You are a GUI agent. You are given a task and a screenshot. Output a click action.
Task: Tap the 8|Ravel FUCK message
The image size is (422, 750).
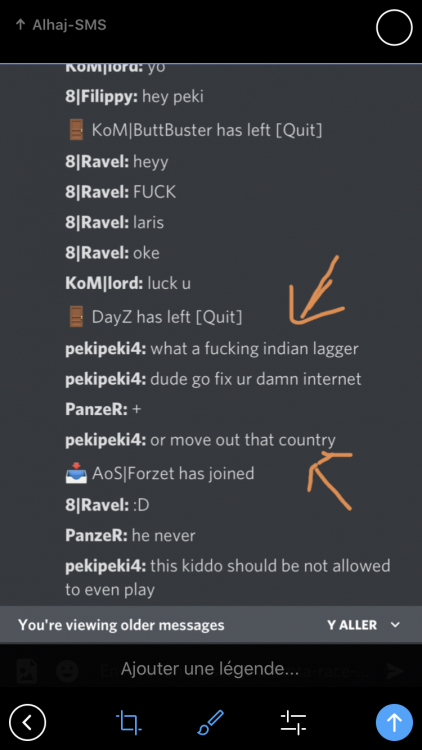(x=121, y=192)
